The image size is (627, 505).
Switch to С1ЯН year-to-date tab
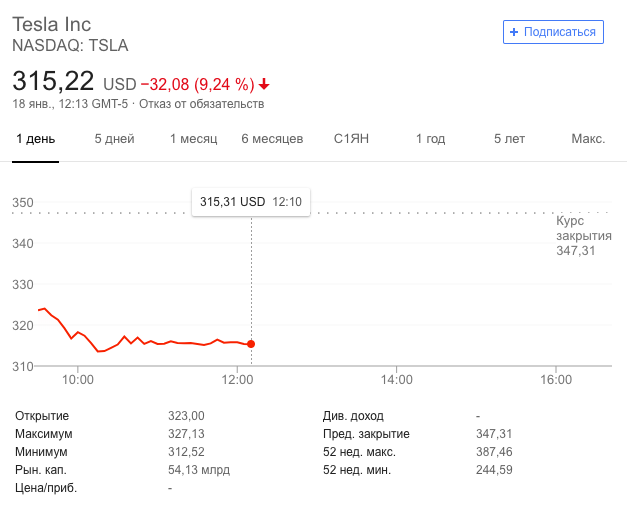[x=351, y=139]
